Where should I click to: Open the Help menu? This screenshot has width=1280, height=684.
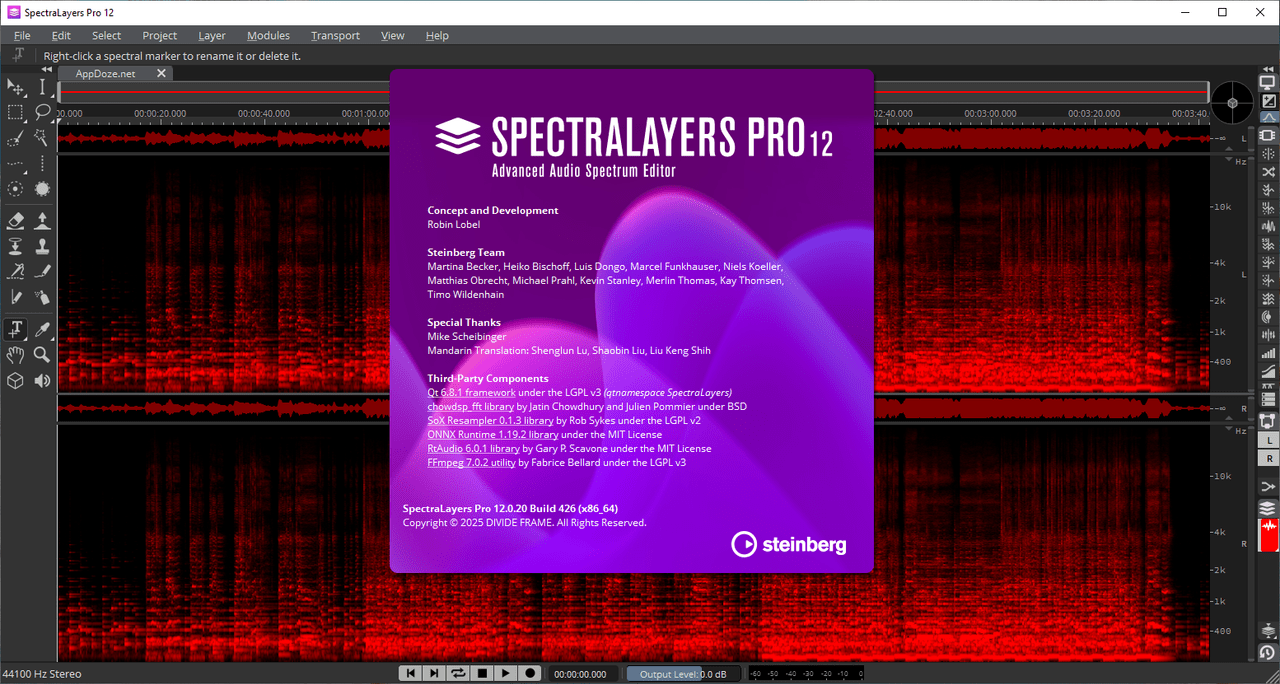tap(437, 35)
